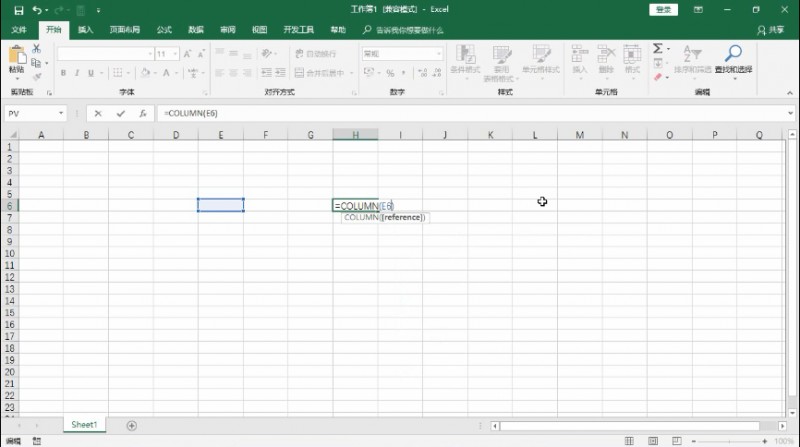This screenshot has width=800, height=447.
Task: Open Insert Function fx dialog
Action: tap(143, 113)
